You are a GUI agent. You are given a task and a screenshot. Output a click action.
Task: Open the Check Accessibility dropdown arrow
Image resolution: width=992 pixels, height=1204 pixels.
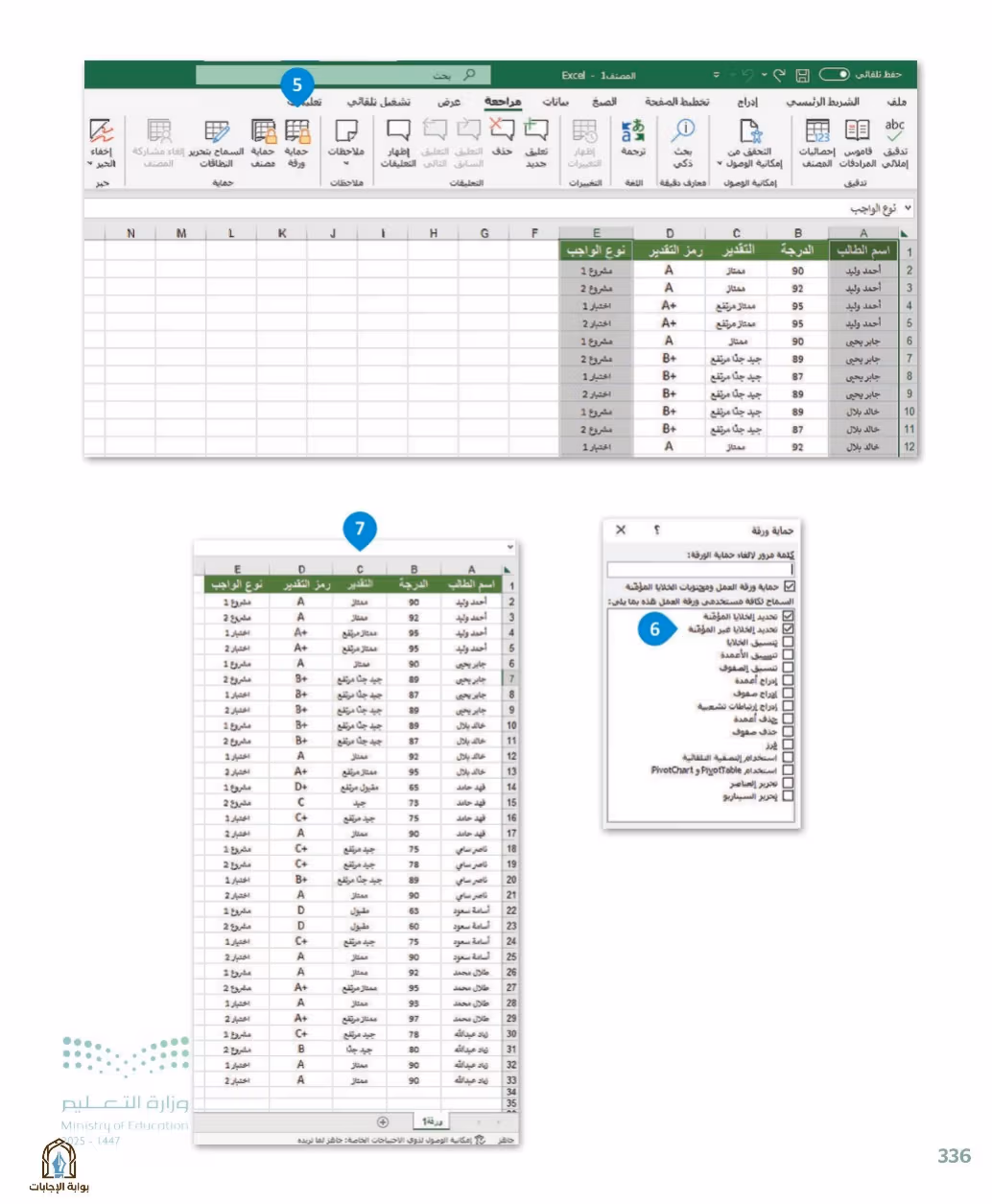point(720,164)
